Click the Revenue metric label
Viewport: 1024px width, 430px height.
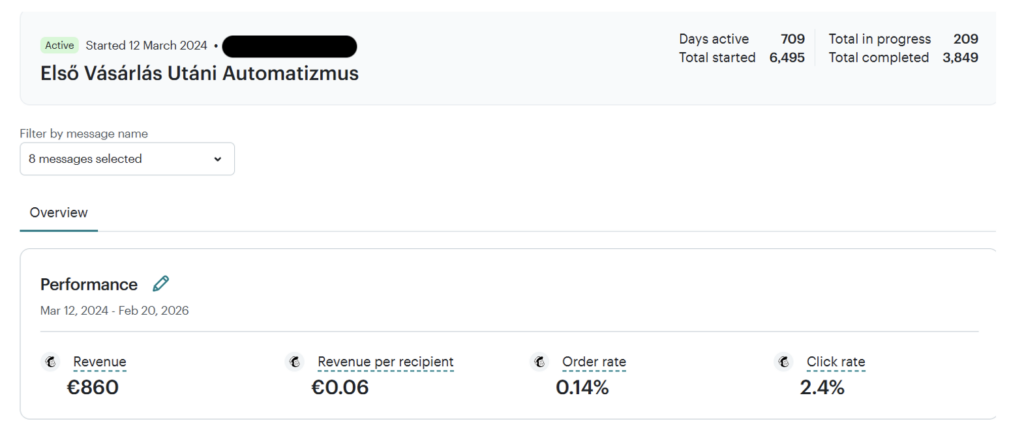point(99,362)
